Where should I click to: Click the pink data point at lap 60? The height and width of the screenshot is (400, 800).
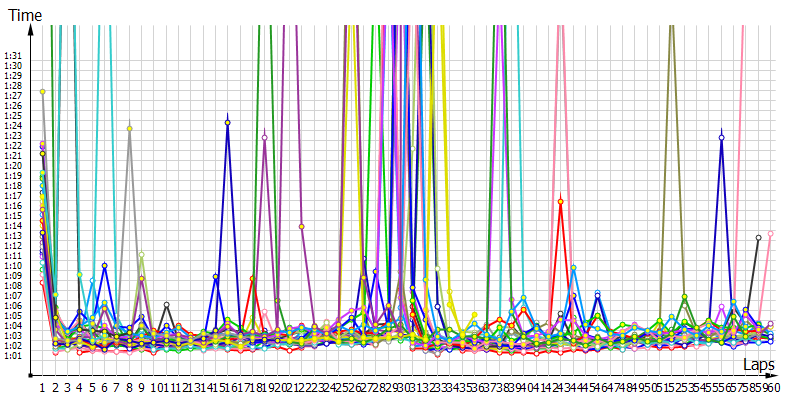(770, 234)
